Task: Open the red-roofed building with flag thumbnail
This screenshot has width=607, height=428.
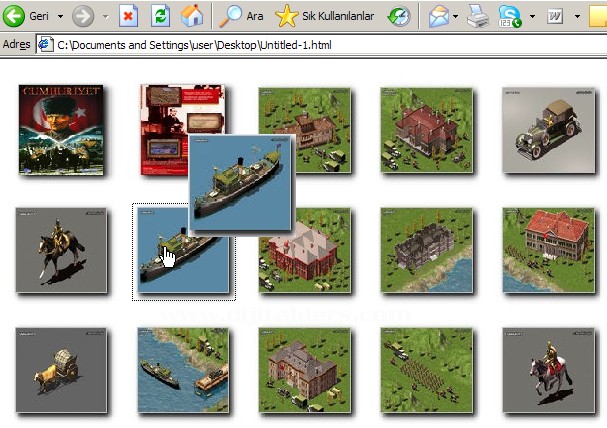Action: tap(549, 250)
